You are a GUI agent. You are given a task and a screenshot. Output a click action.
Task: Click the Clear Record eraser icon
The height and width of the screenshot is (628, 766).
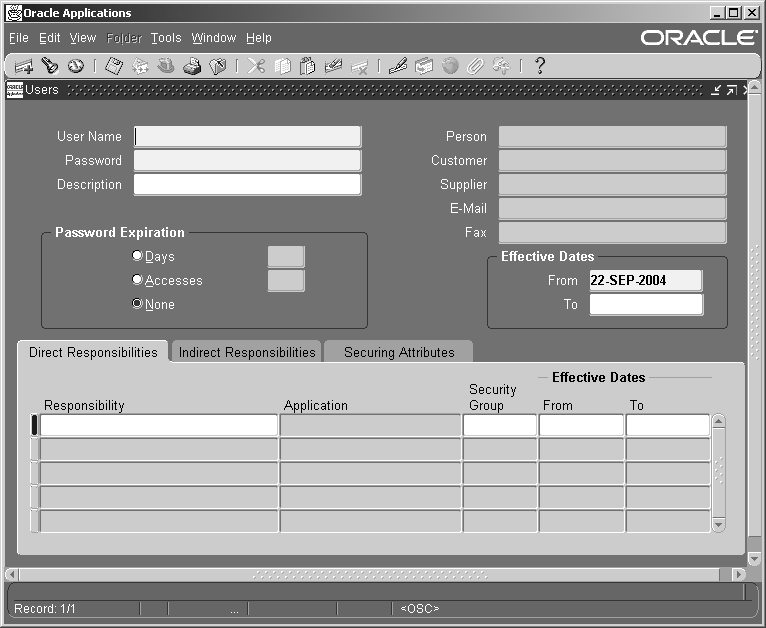point(333,65)
